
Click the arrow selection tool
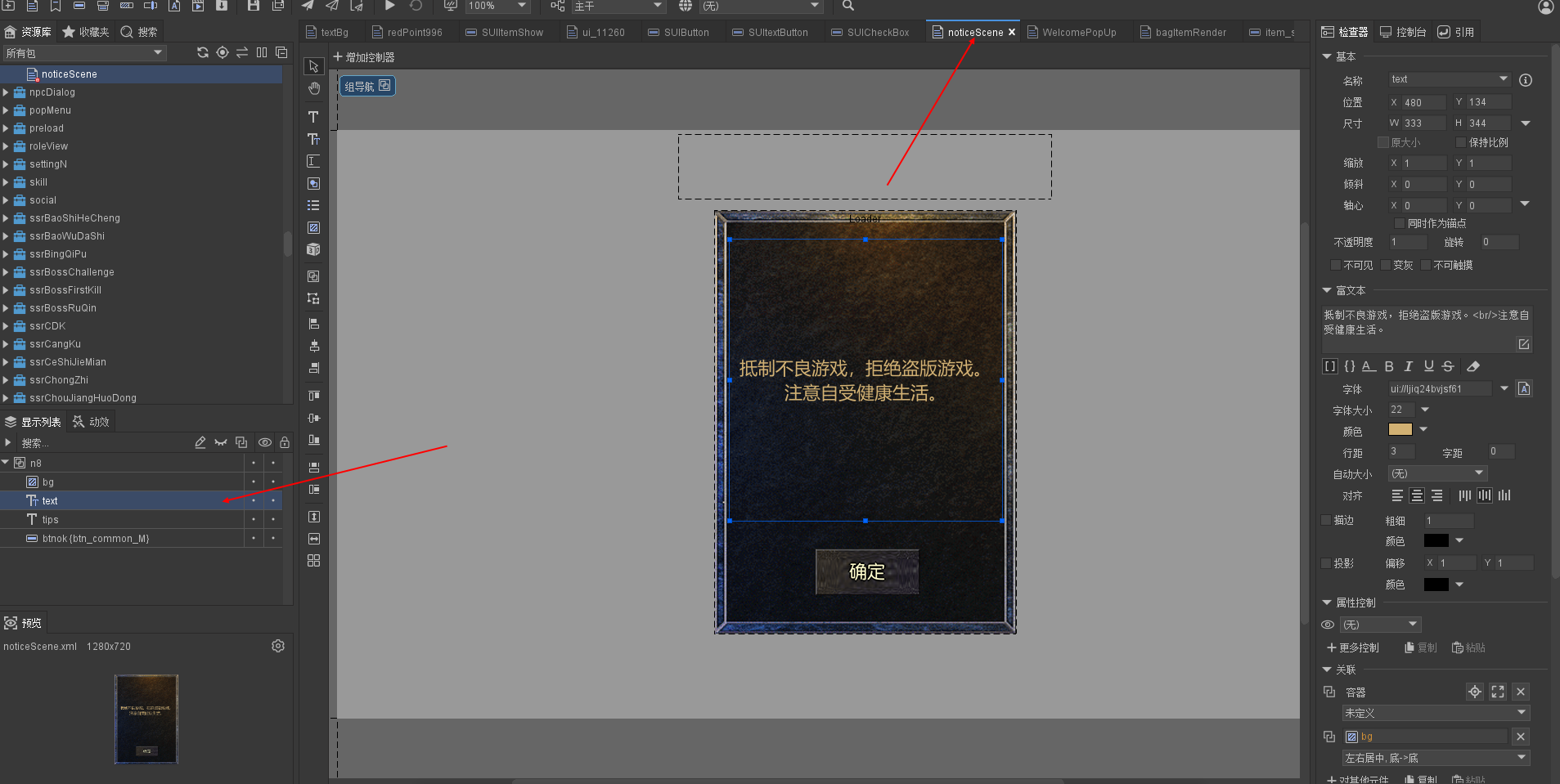[313, 66]
